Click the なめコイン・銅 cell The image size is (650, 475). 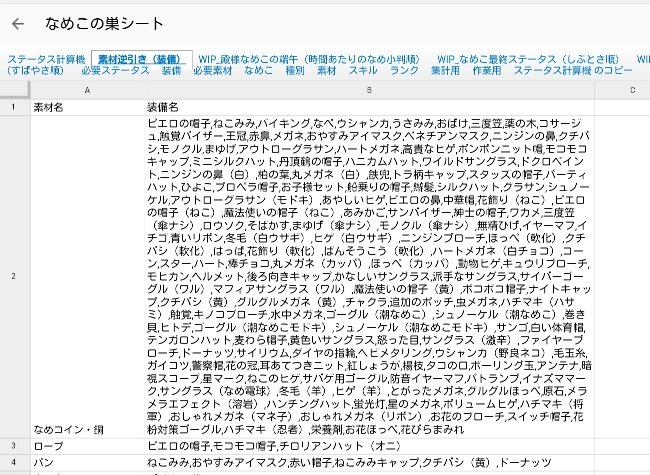[x=87, y=276]
